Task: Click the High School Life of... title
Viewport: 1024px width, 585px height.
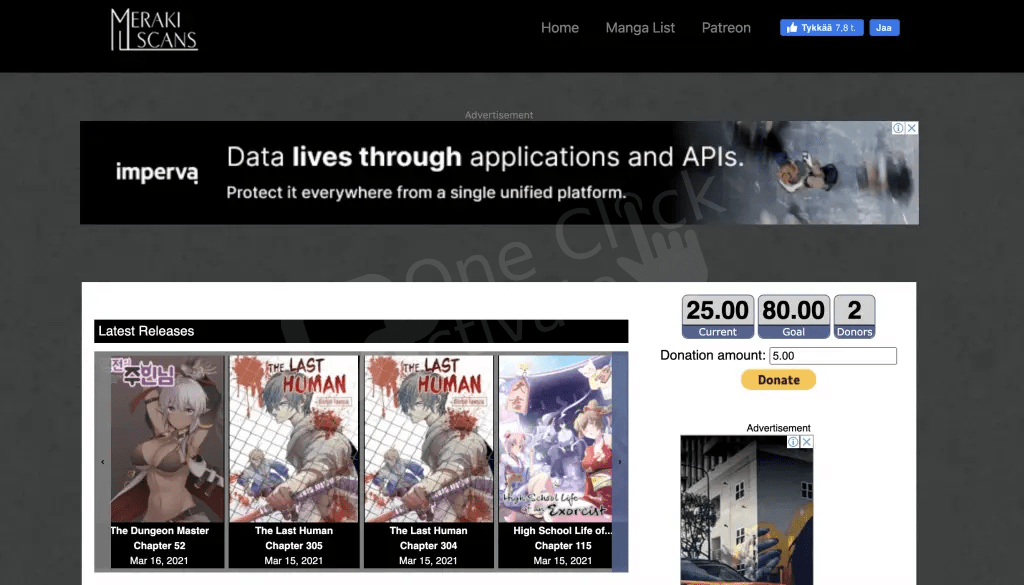Action: tap(562, 530)
